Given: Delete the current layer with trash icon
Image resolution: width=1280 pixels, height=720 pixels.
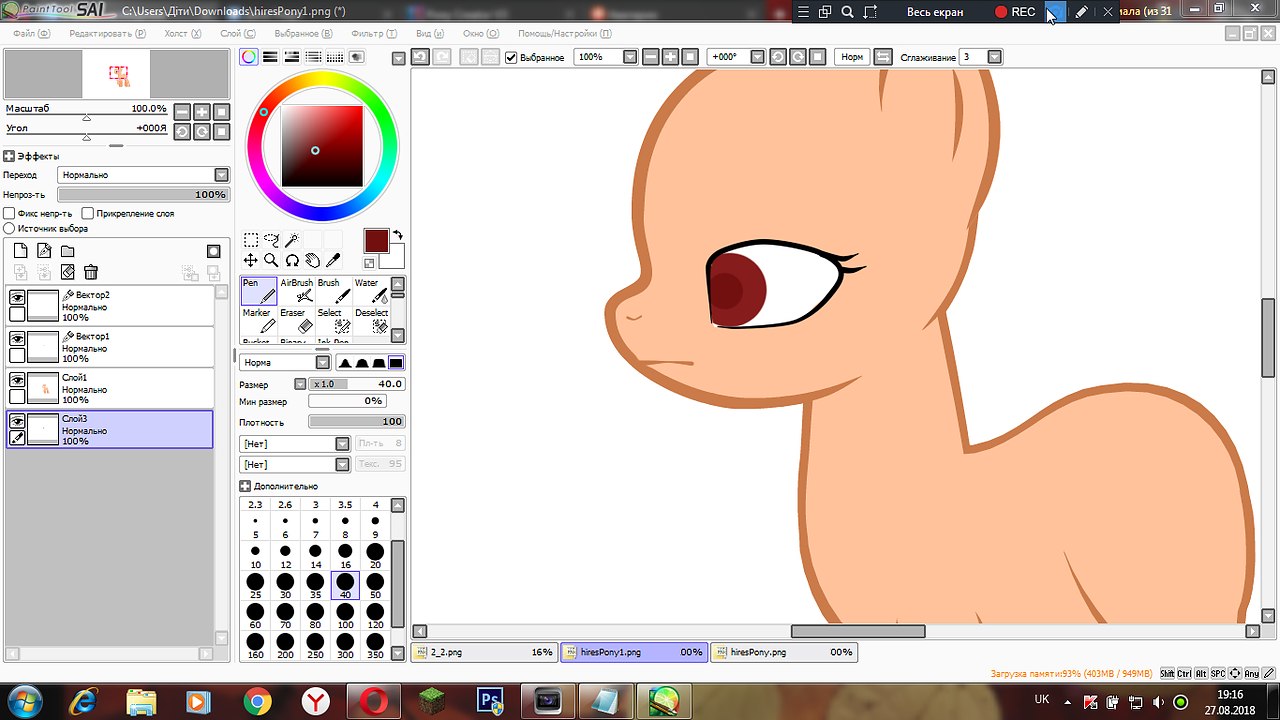Looking at the screenshot, I should coord(91,272).
